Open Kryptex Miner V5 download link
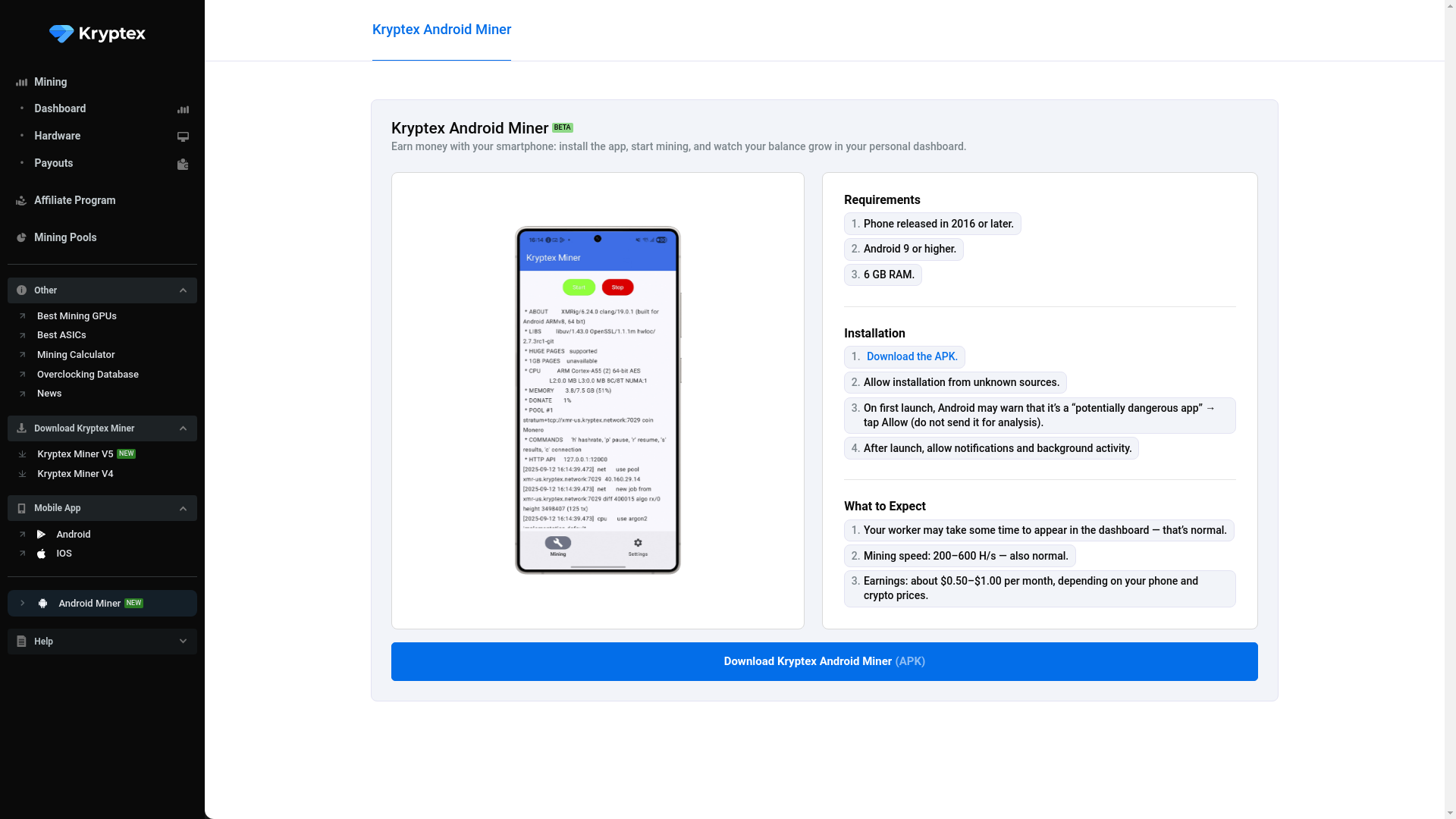 point(75,454)
